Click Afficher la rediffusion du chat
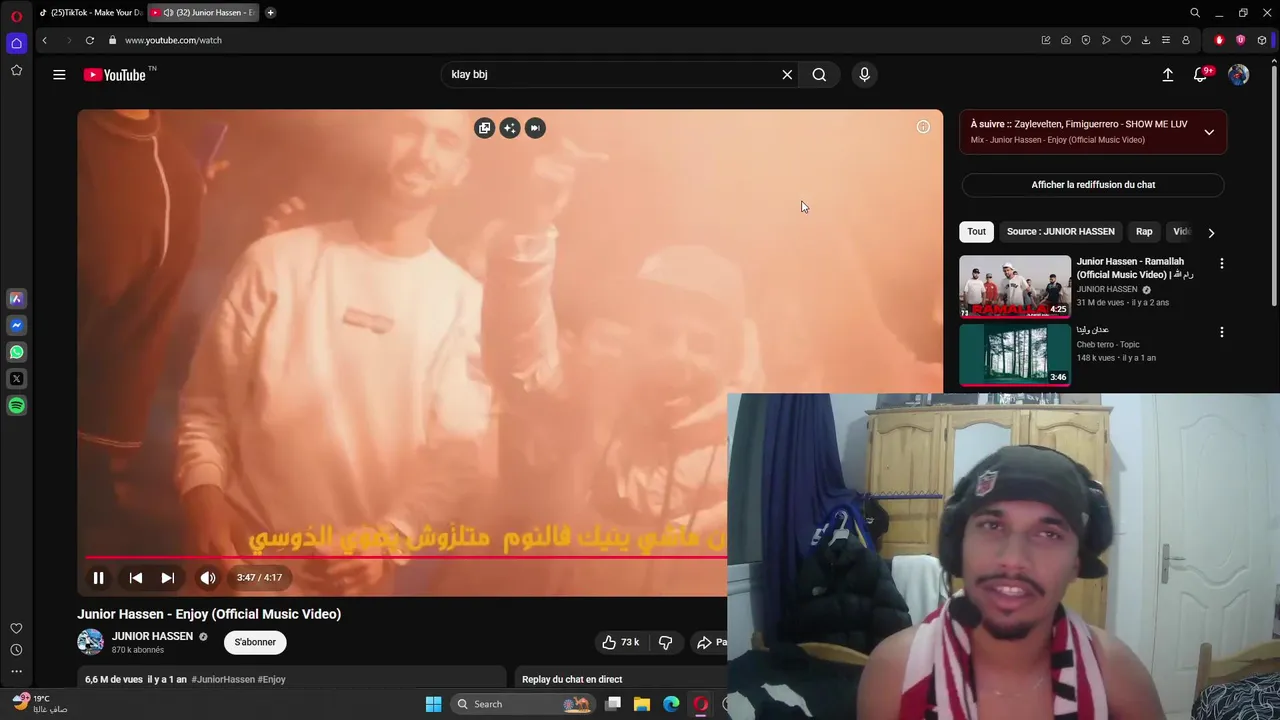Image resolution: width=1280 pixels, height=720 pixels. click(1093, 185)
